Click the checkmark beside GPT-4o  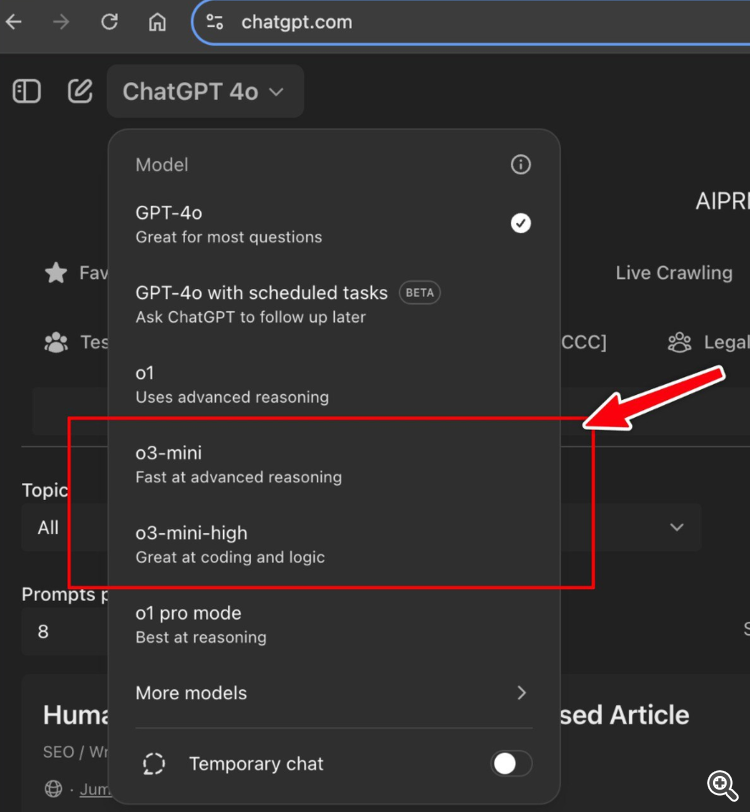pyautogui.click(x=521, y=223)
